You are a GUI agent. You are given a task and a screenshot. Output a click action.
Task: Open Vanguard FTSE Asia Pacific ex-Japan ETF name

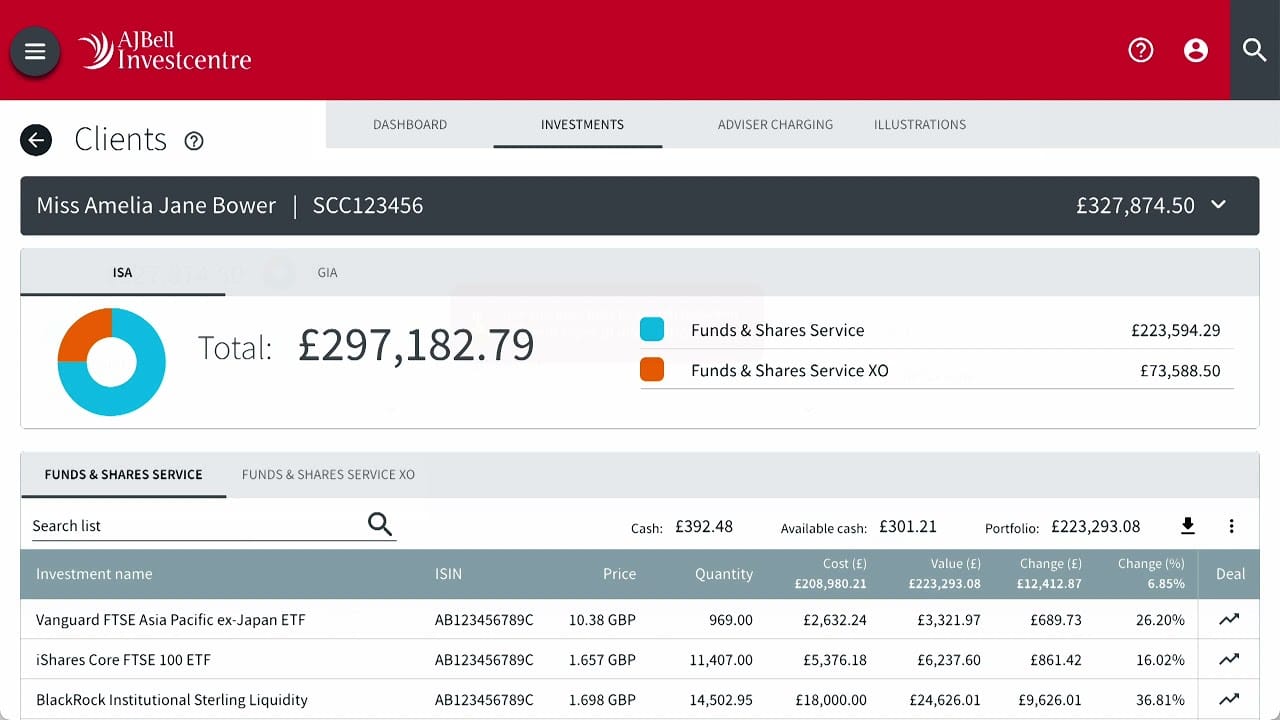point(171,620)
